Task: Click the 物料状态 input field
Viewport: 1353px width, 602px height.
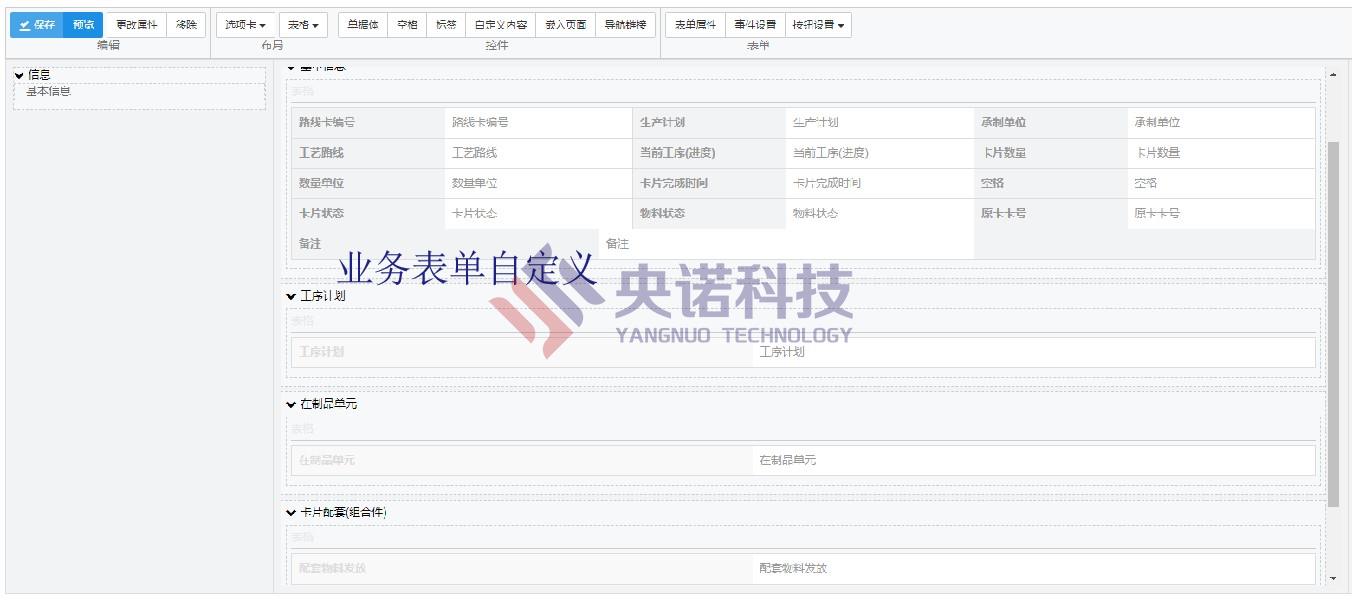Action: 880,213
